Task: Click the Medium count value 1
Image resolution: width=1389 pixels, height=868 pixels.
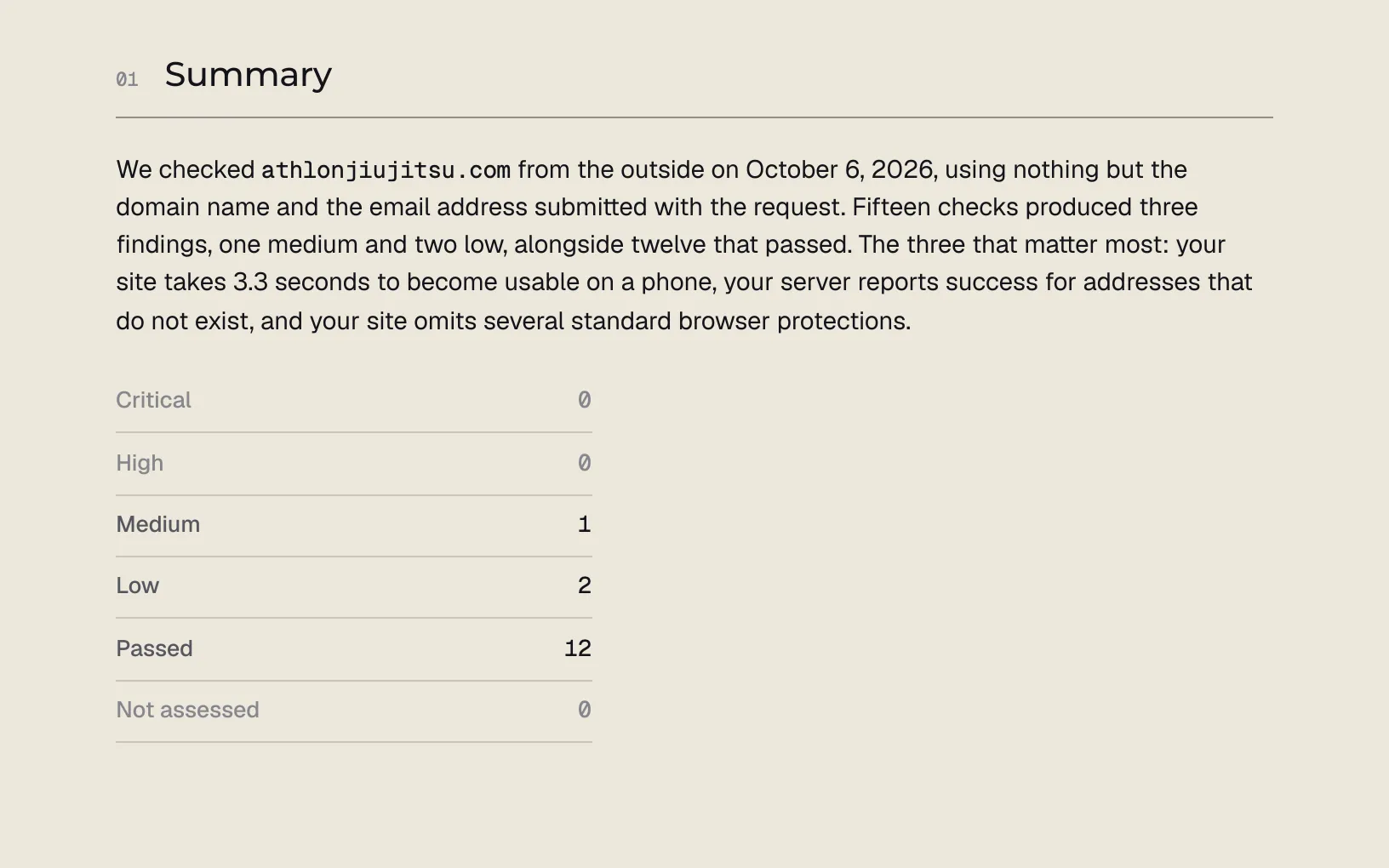Action: (584, 524)
